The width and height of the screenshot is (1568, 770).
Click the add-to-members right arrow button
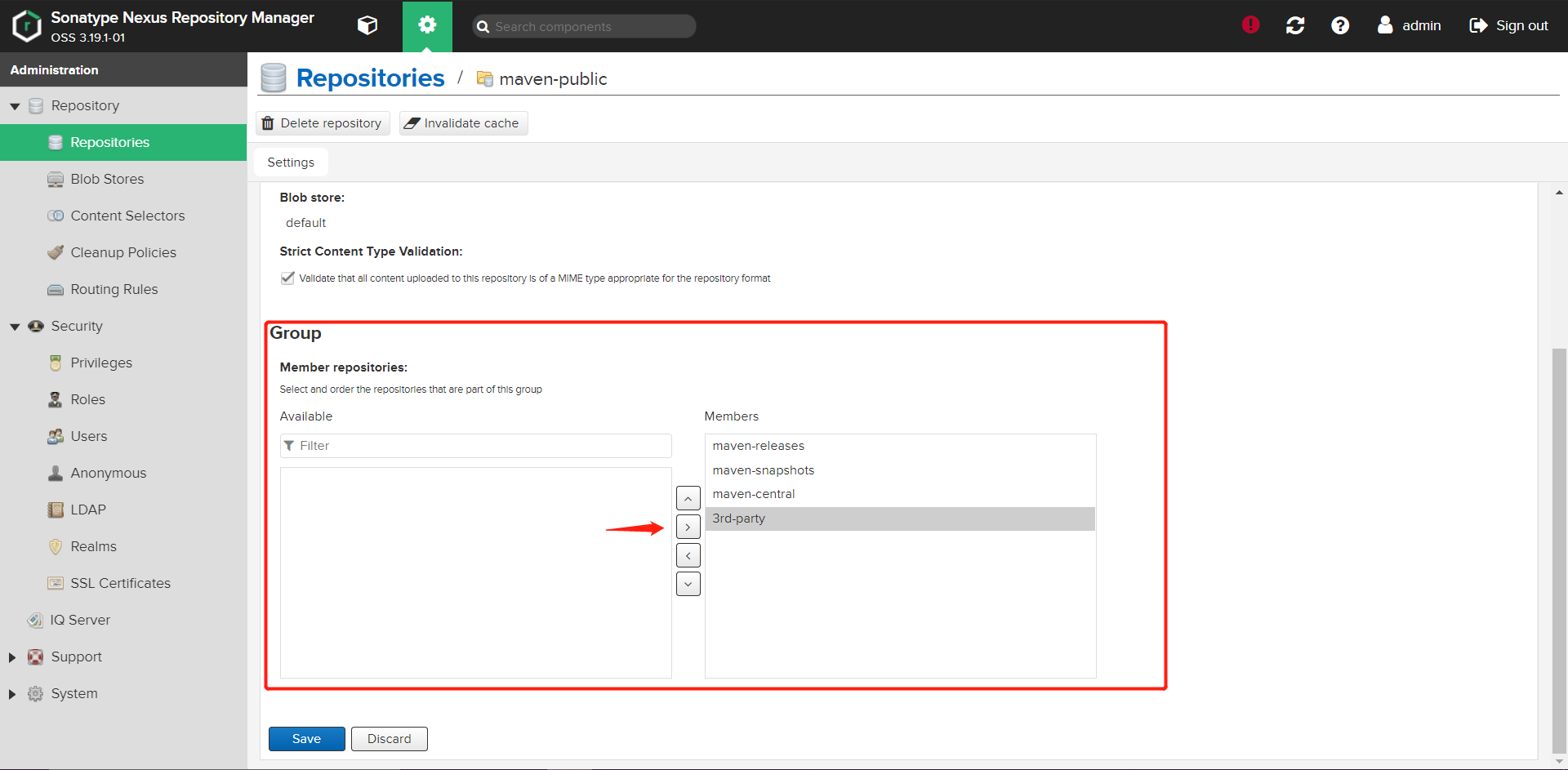688,527
